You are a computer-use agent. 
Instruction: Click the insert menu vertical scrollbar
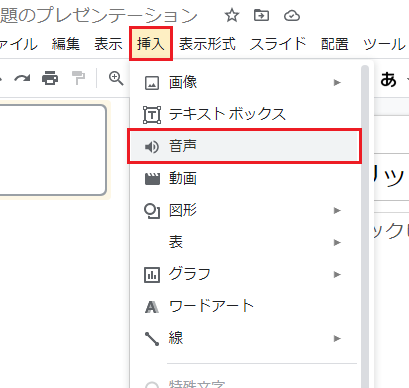[x=365, y=227]
